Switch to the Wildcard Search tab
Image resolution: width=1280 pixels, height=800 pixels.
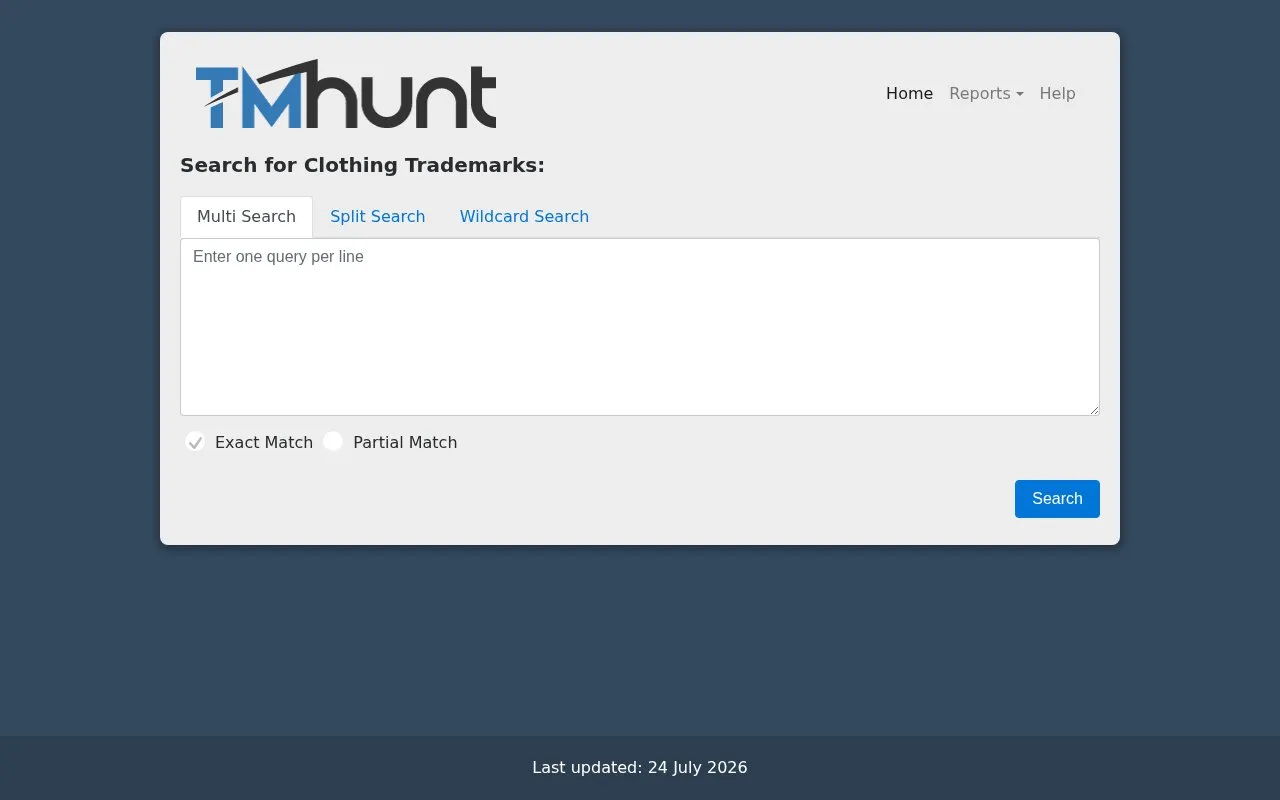point(524,216)
